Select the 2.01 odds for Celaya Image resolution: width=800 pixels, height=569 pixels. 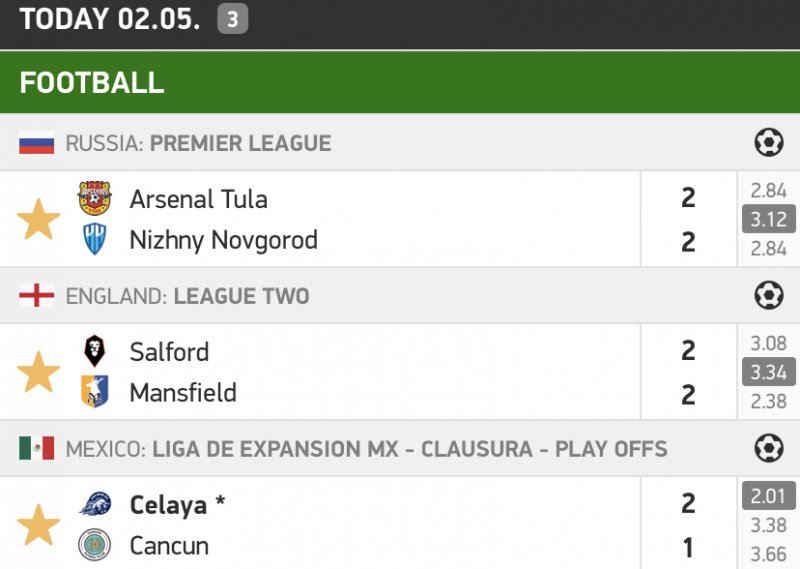click(768, 495)
